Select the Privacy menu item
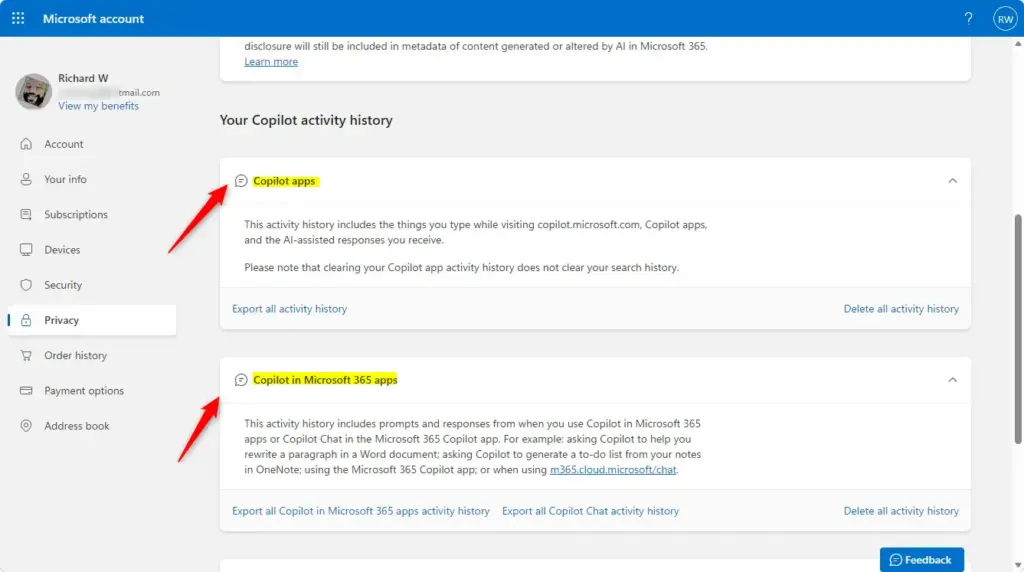 92,320
